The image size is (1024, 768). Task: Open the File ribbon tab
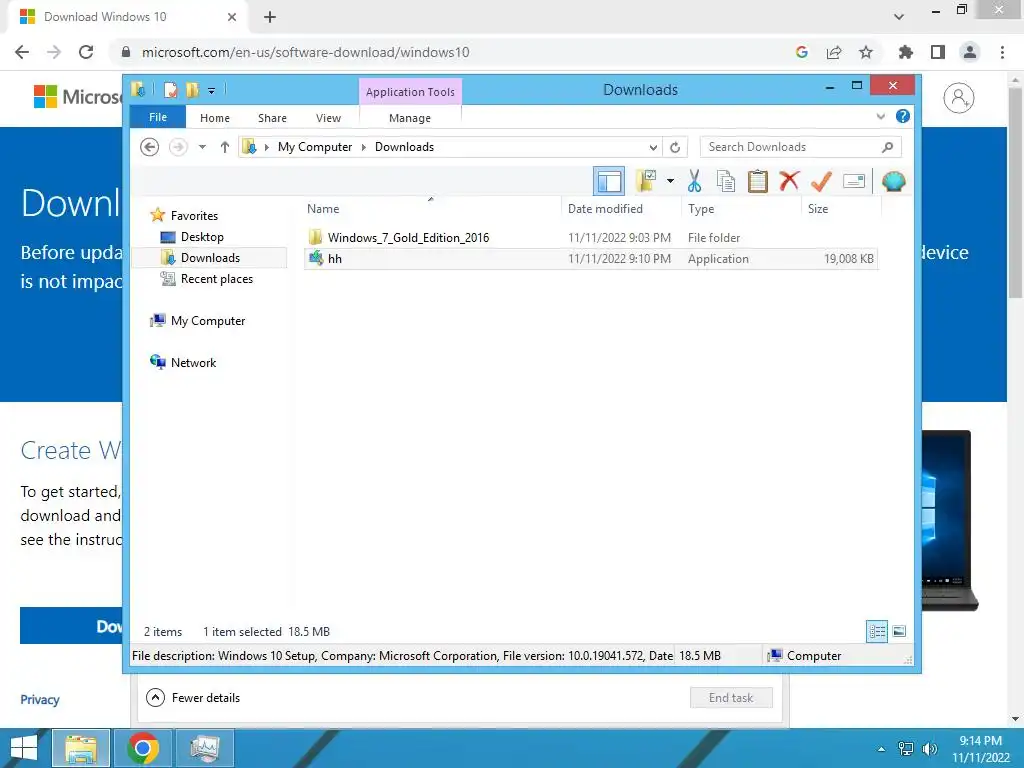[x=158, y=117]
